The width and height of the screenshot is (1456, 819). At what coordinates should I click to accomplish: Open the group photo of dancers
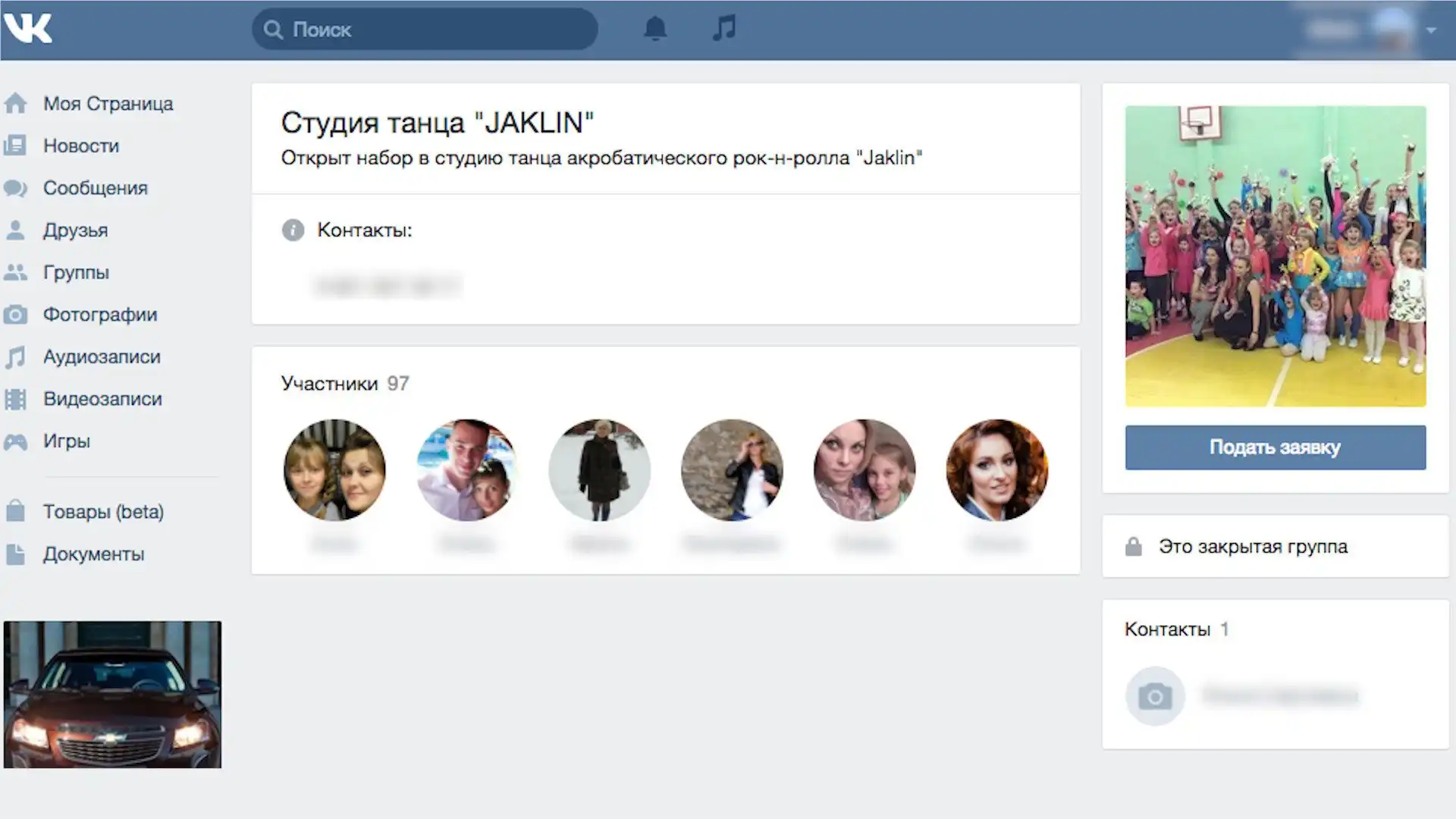point(1275,256)
